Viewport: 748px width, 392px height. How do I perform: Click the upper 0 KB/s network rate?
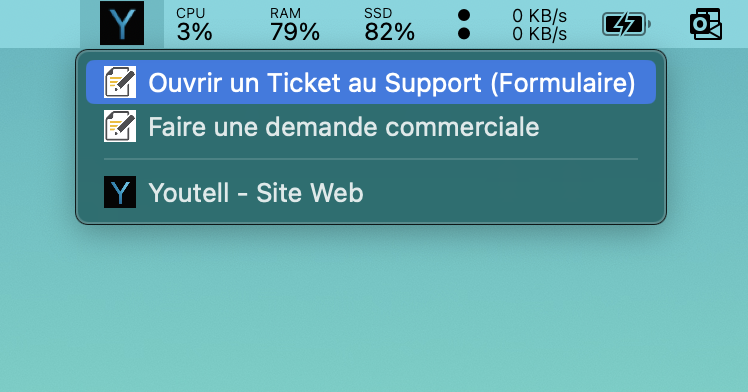coord(540,16)
